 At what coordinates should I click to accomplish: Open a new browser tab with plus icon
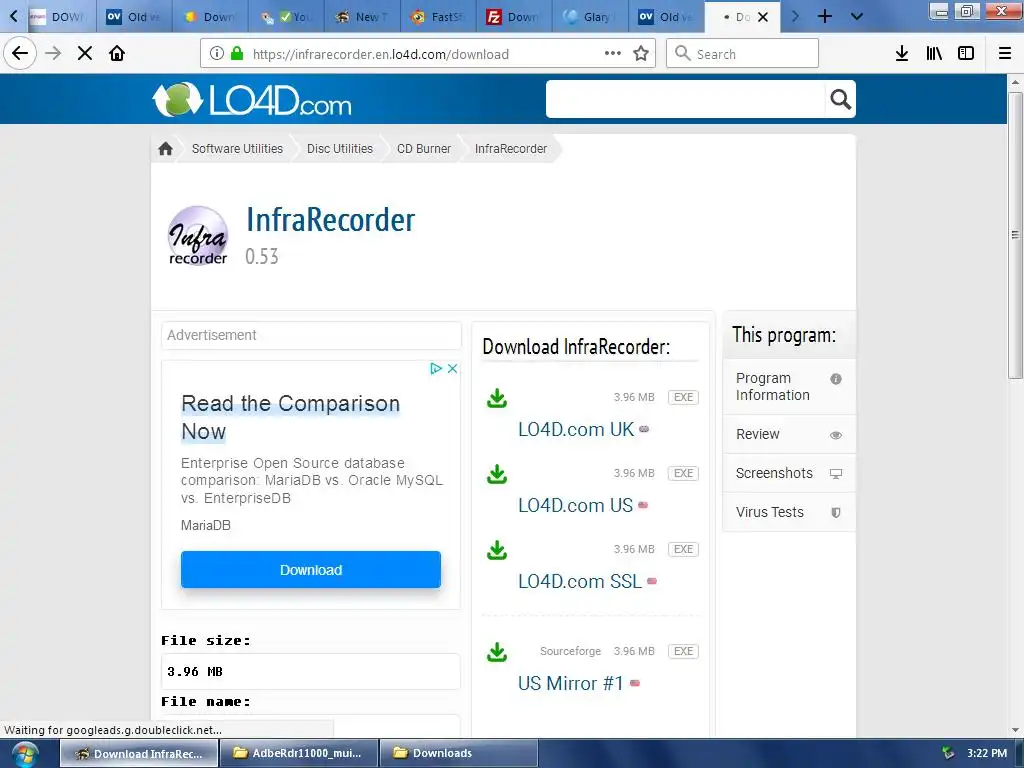tap(825, 16)
